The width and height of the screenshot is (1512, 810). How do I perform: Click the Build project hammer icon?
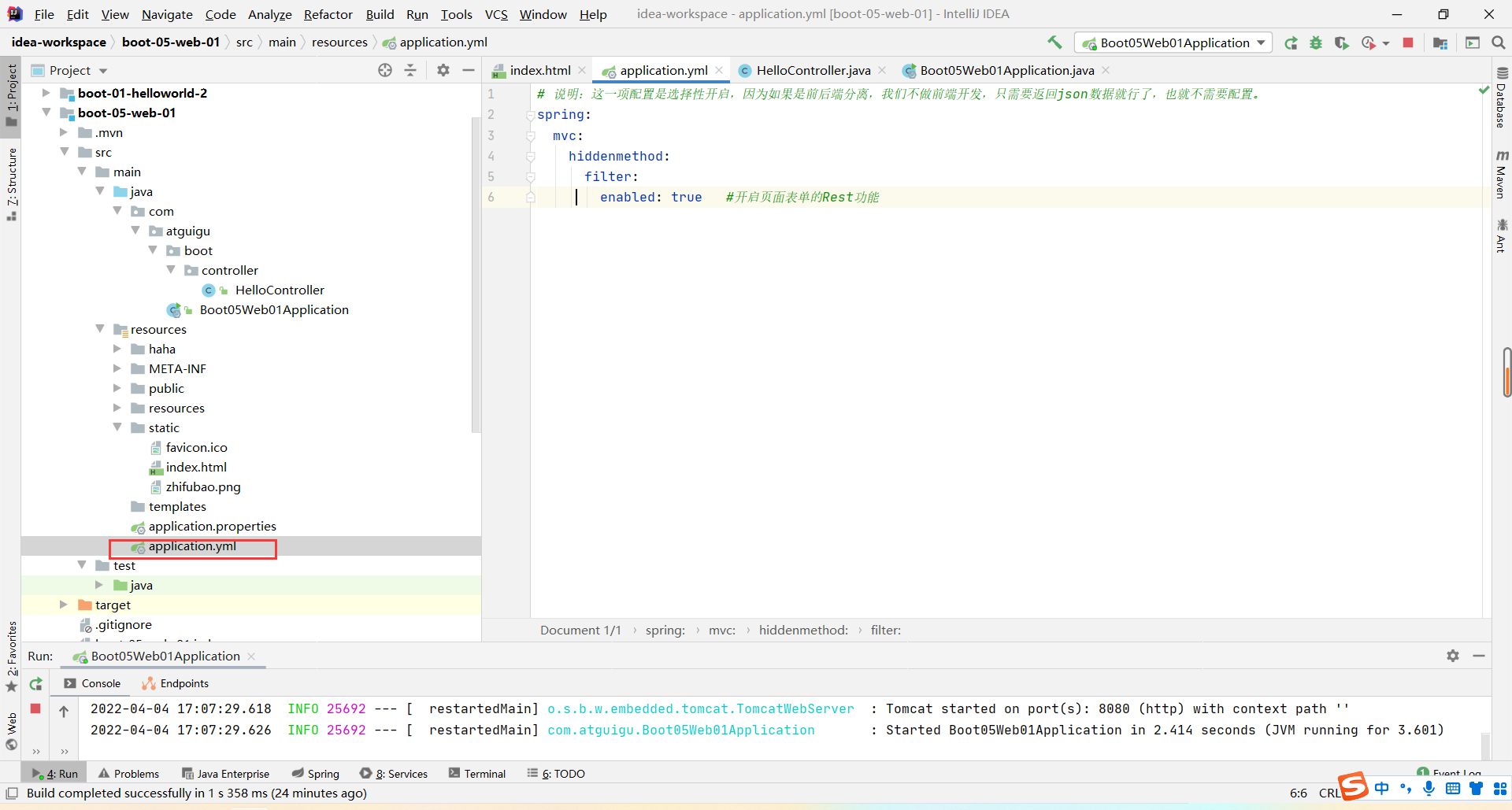1054,43
